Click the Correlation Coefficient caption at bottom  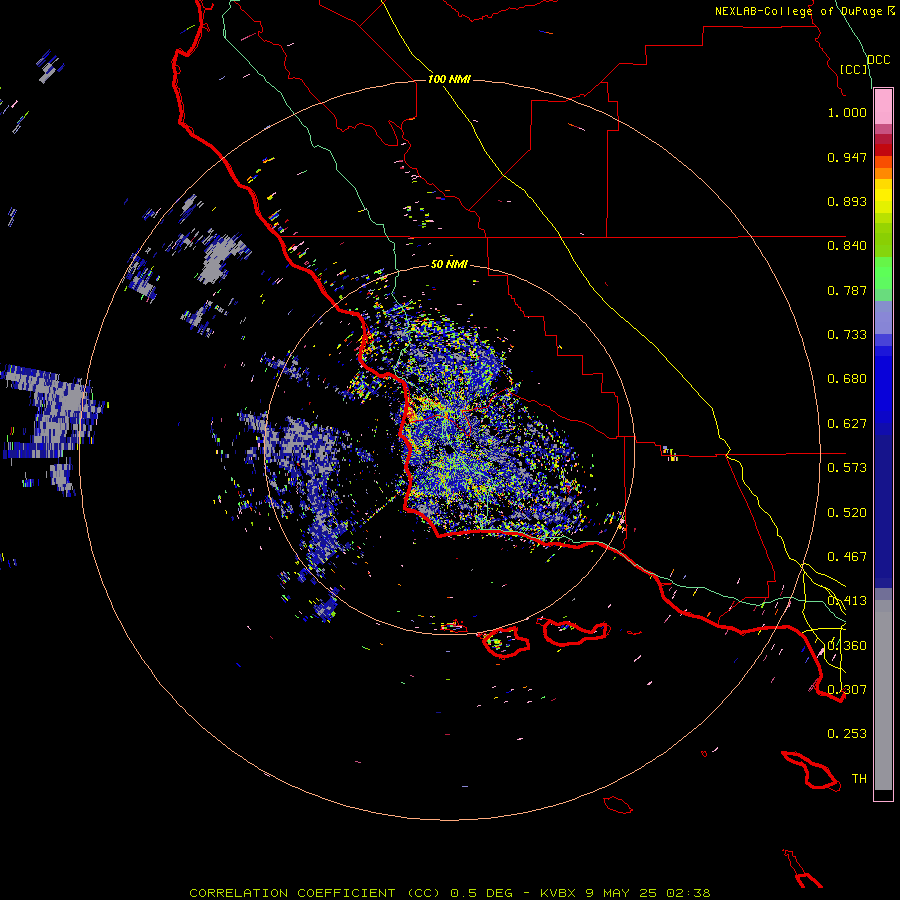click(x=449, y=893)
